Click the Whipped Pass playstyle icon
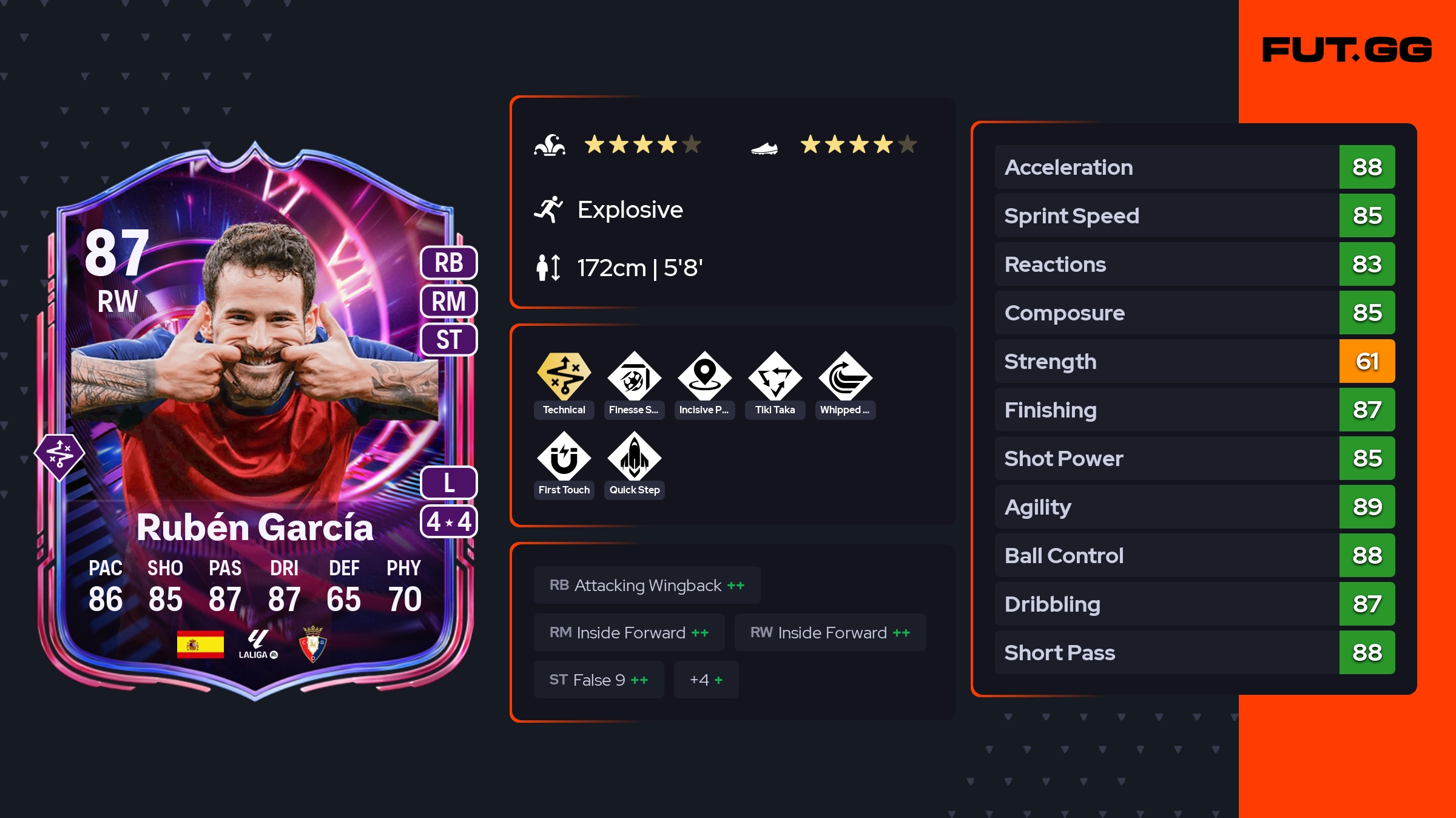This screenshot has height=818, width=1456. (x=846, y=376)
